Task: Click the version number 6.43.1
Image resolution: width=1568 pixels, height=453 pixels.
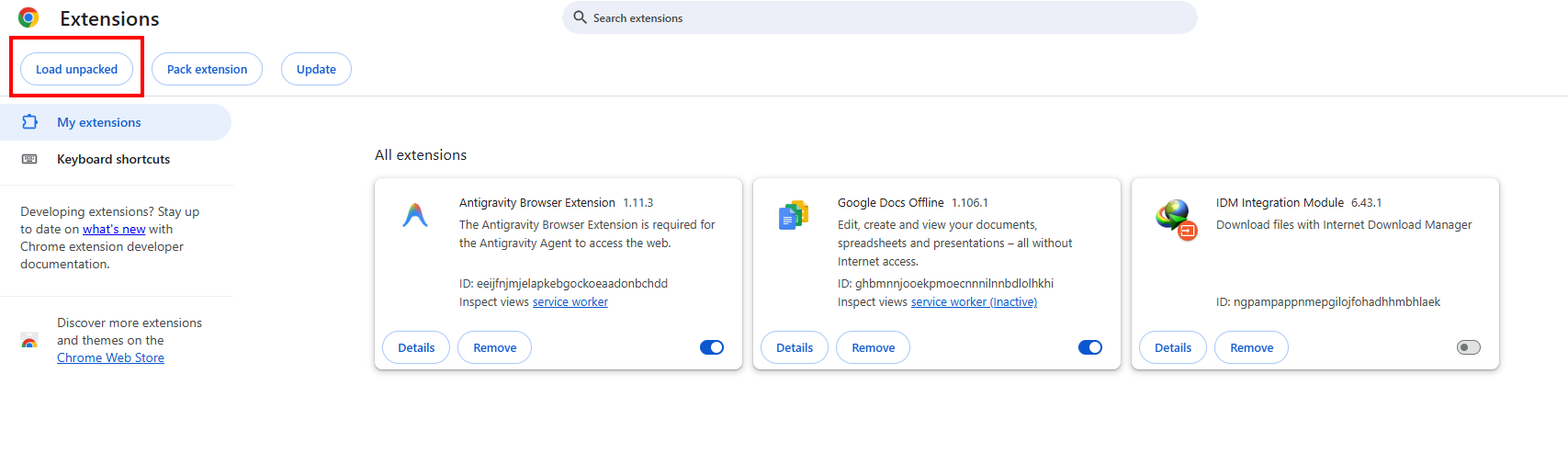Action: tap(1367, 202)
